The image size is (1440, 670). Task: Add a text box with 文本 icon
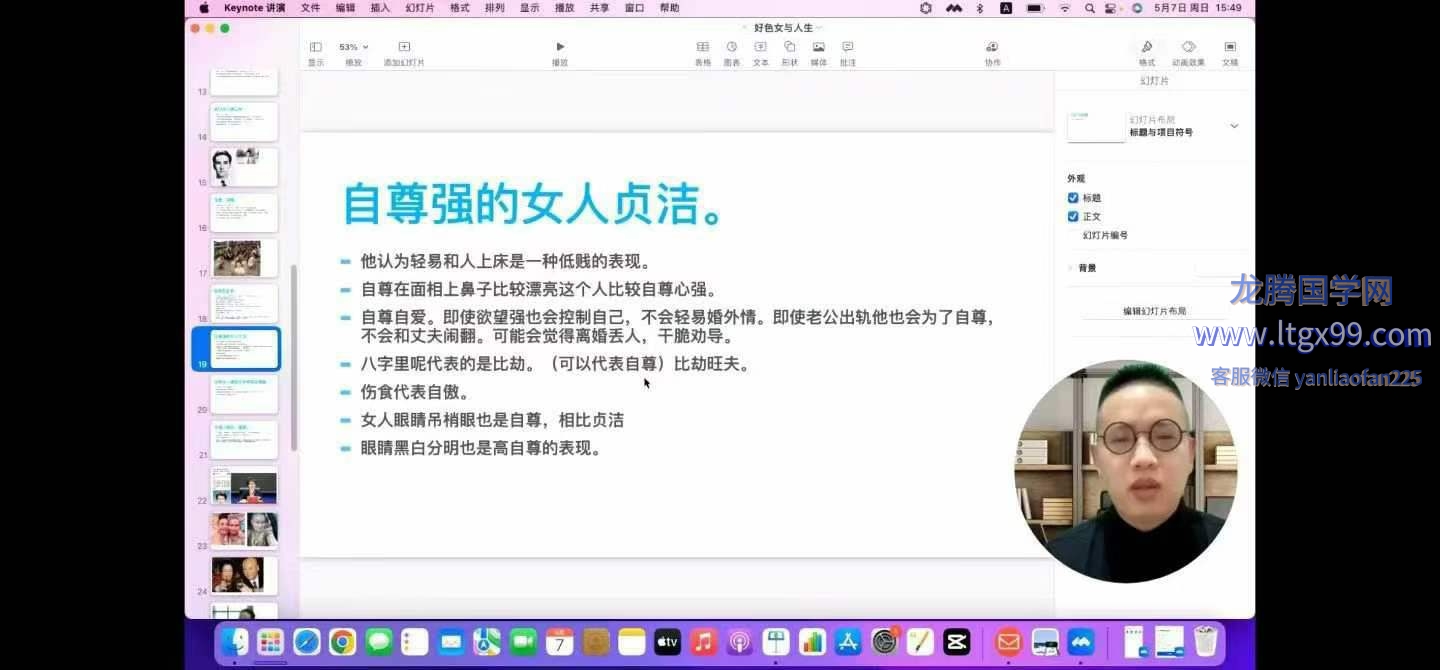(761, 47)
